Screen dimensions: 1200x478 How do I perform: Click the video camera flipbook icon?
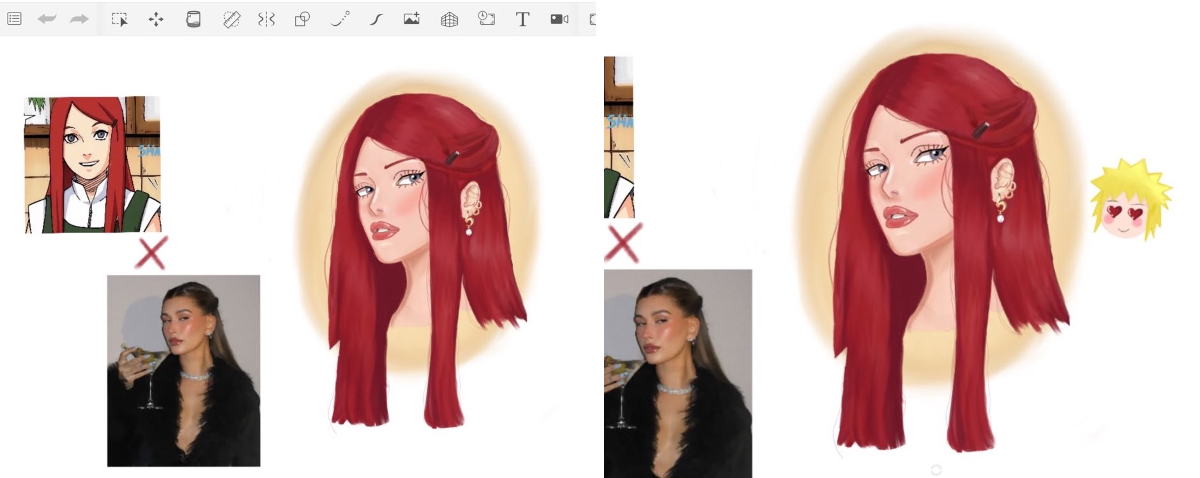[x=559, y=19]
